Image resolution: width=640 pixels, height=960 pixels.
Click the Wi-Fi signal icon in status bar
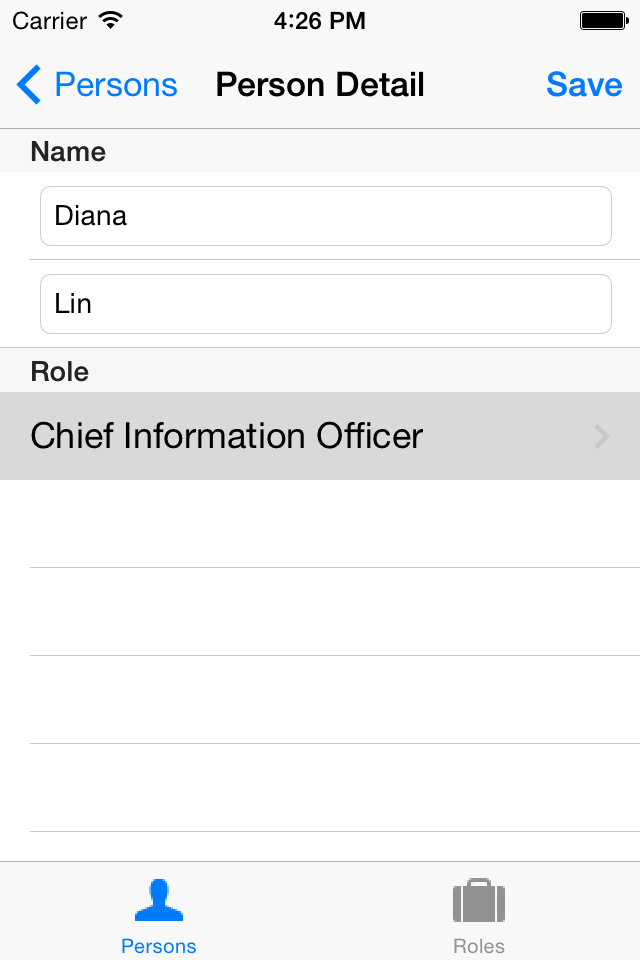[x=111, y=21]
